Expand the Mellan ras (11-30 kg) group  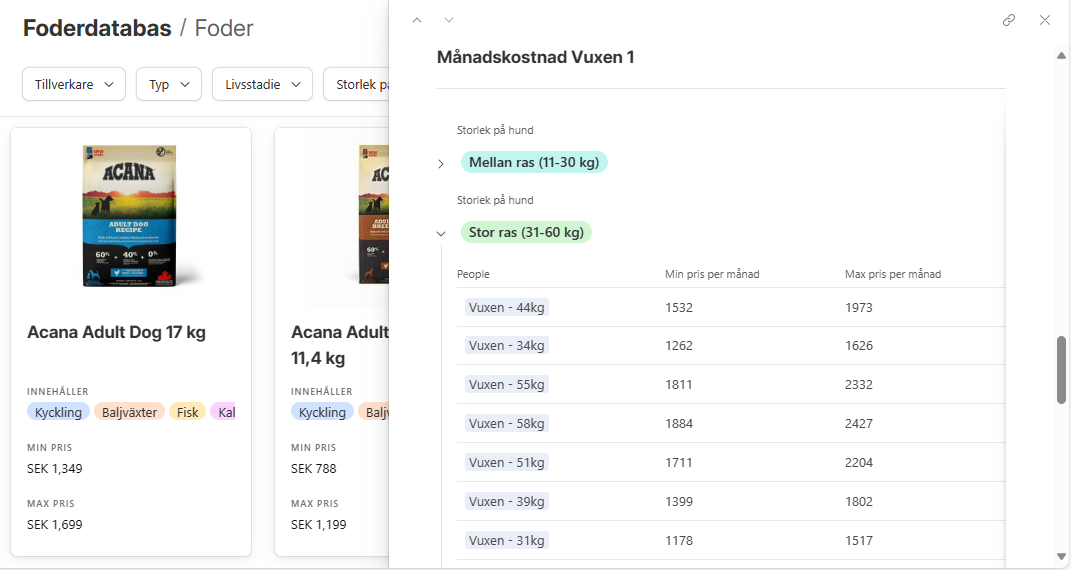coord(441,164)
